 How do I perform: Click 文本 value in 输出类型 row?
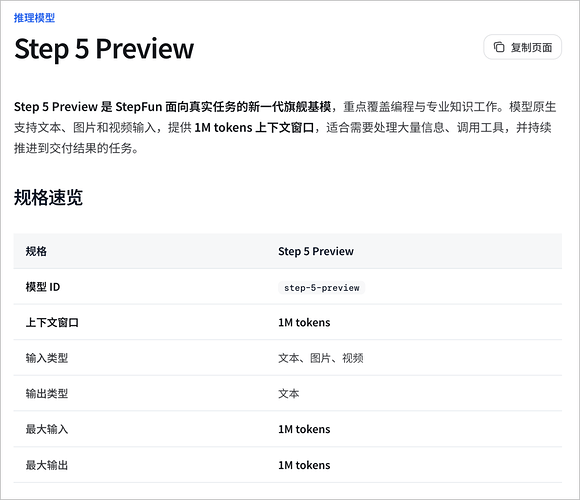(289, 393)
